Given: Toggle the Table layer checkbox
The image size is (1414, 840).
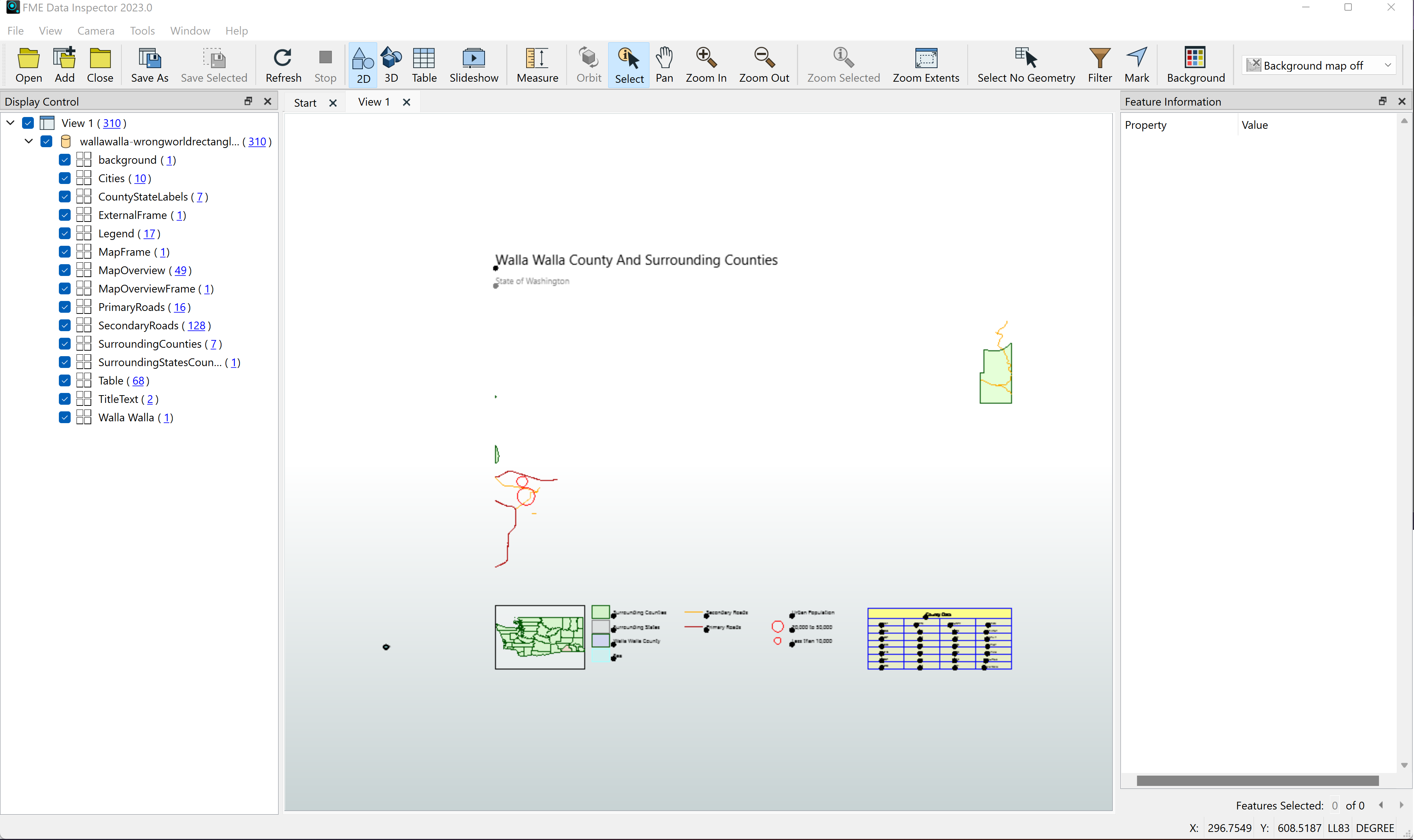Looking at the screenshot, I should point(64,380).
